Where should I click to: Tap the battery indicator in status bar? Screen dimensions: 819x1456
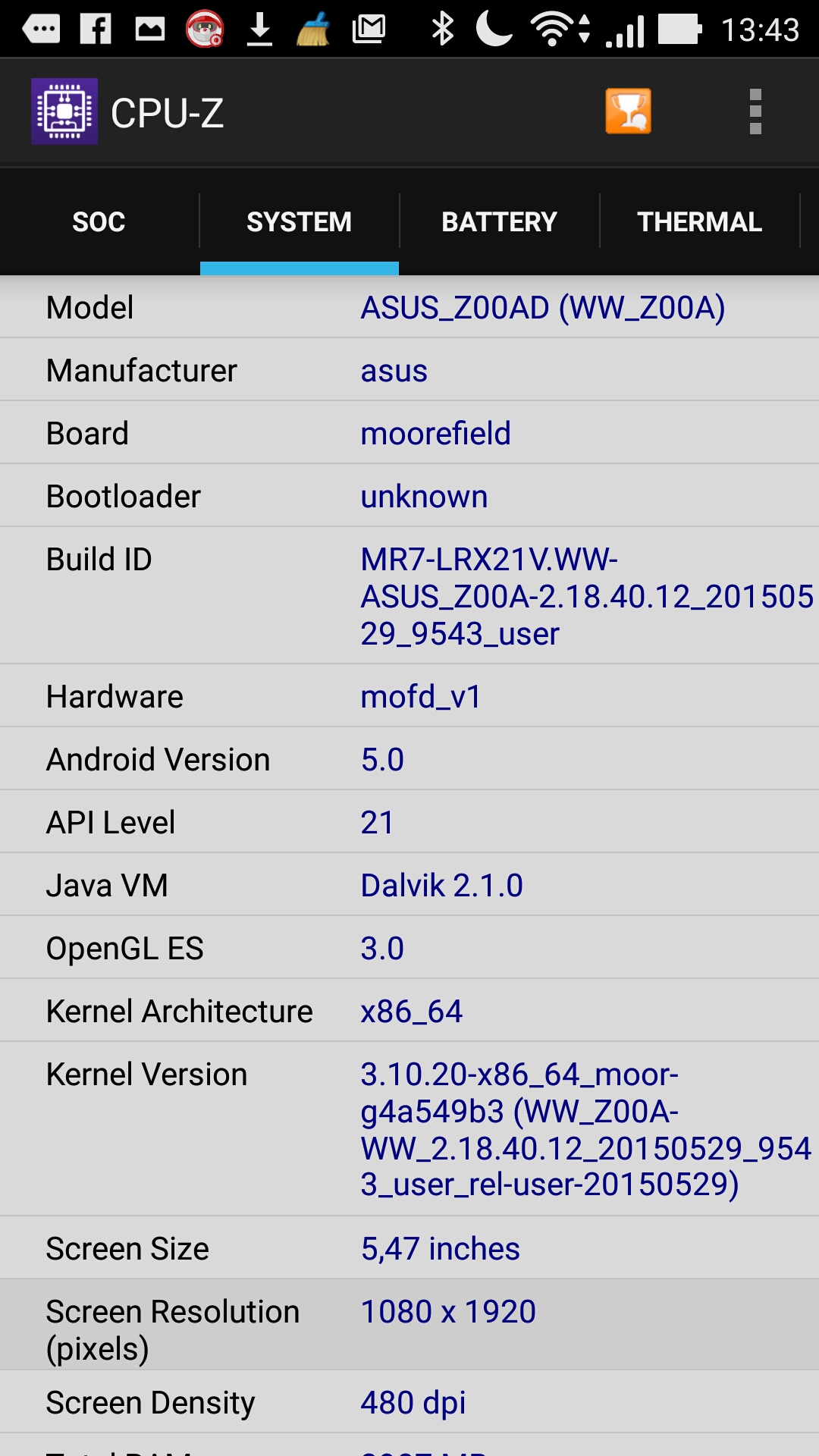[x=679, y=30]
